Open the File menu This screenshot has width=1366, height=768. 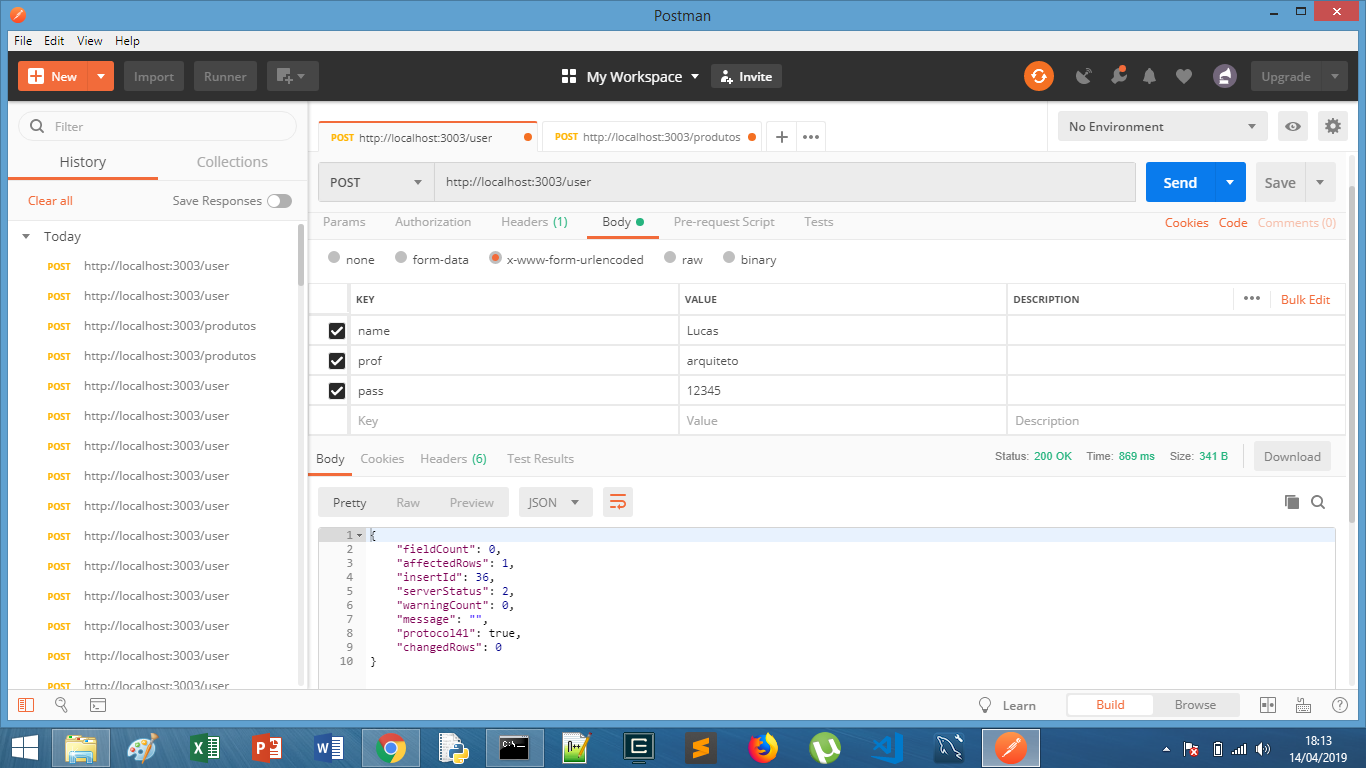tap(23, 41)
